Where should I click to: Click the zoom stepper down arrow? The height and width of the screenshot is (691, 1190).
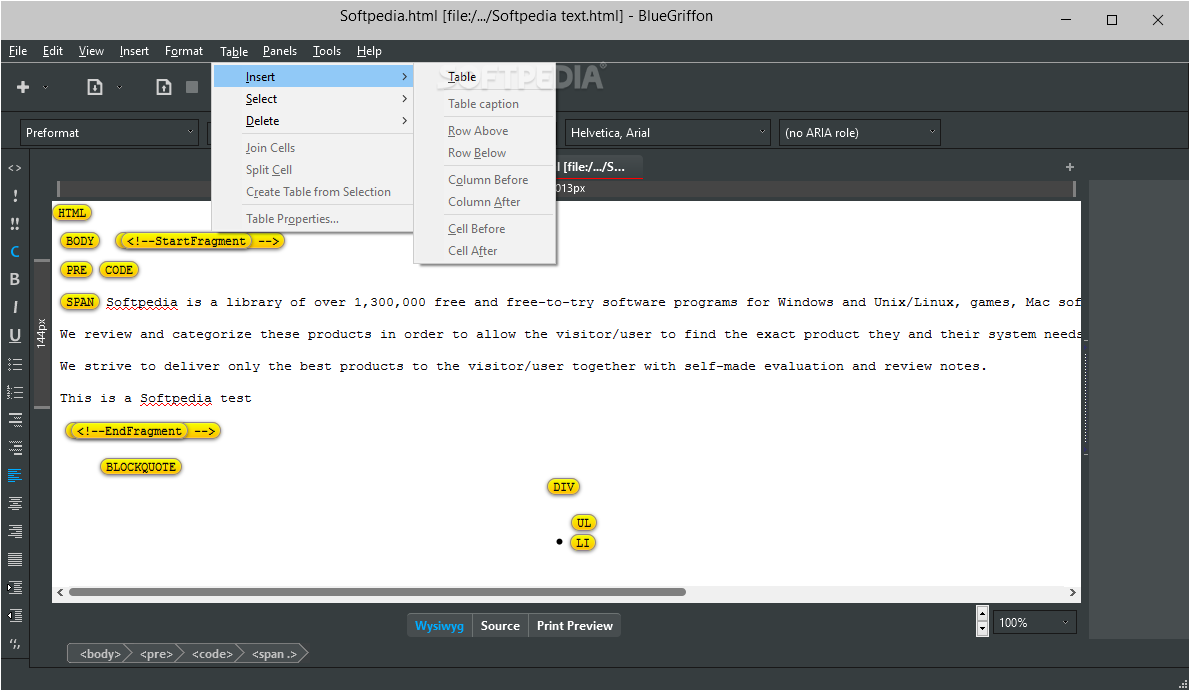(982, 629)
